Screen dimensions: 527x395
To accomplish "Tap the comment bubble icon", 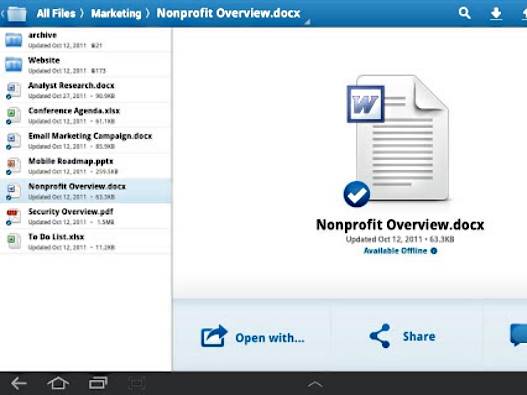I will [518, 334].
